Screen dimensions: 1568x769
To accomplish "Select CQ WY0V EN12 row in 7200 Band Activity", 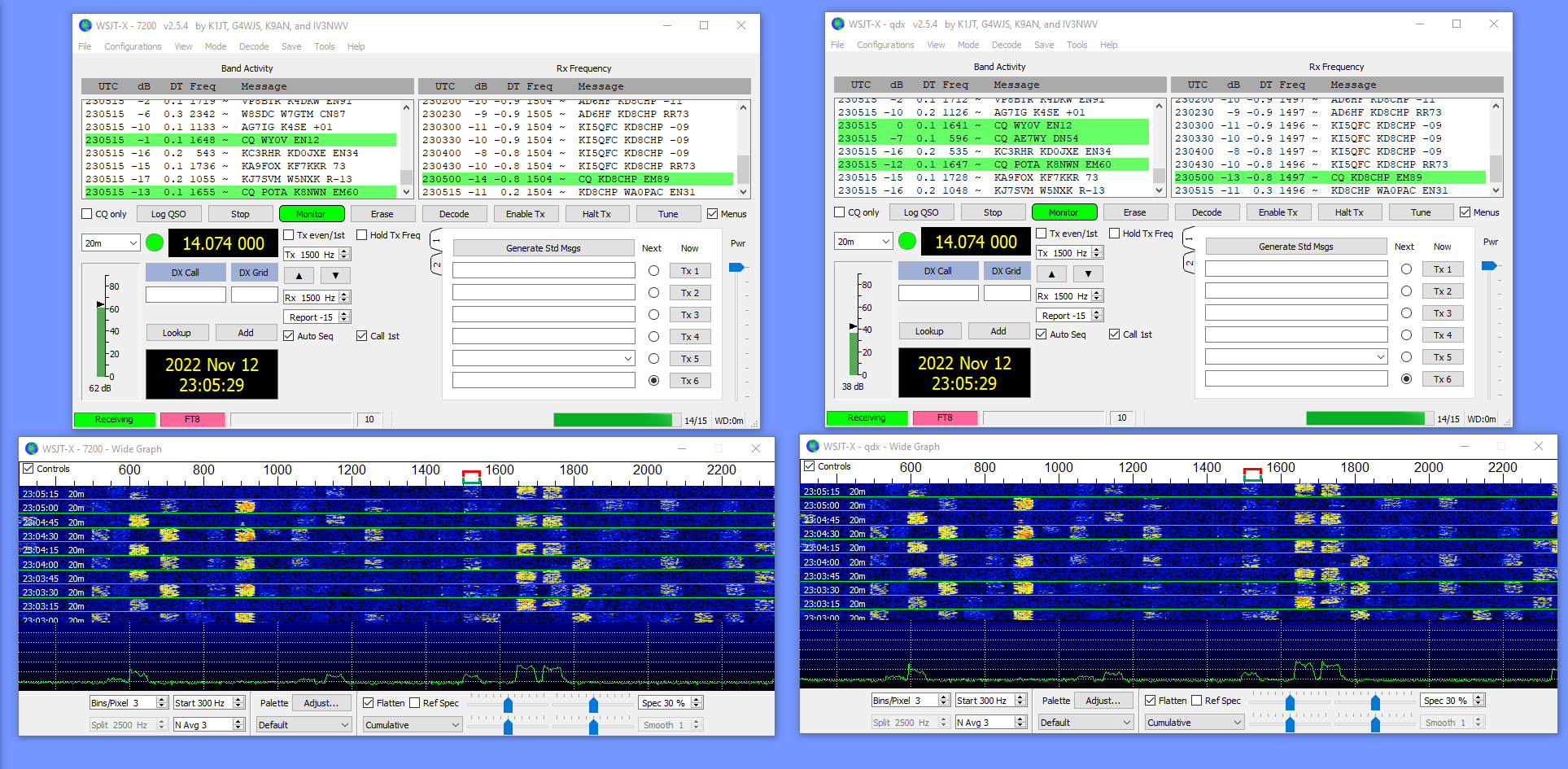I will click(240, 140).
